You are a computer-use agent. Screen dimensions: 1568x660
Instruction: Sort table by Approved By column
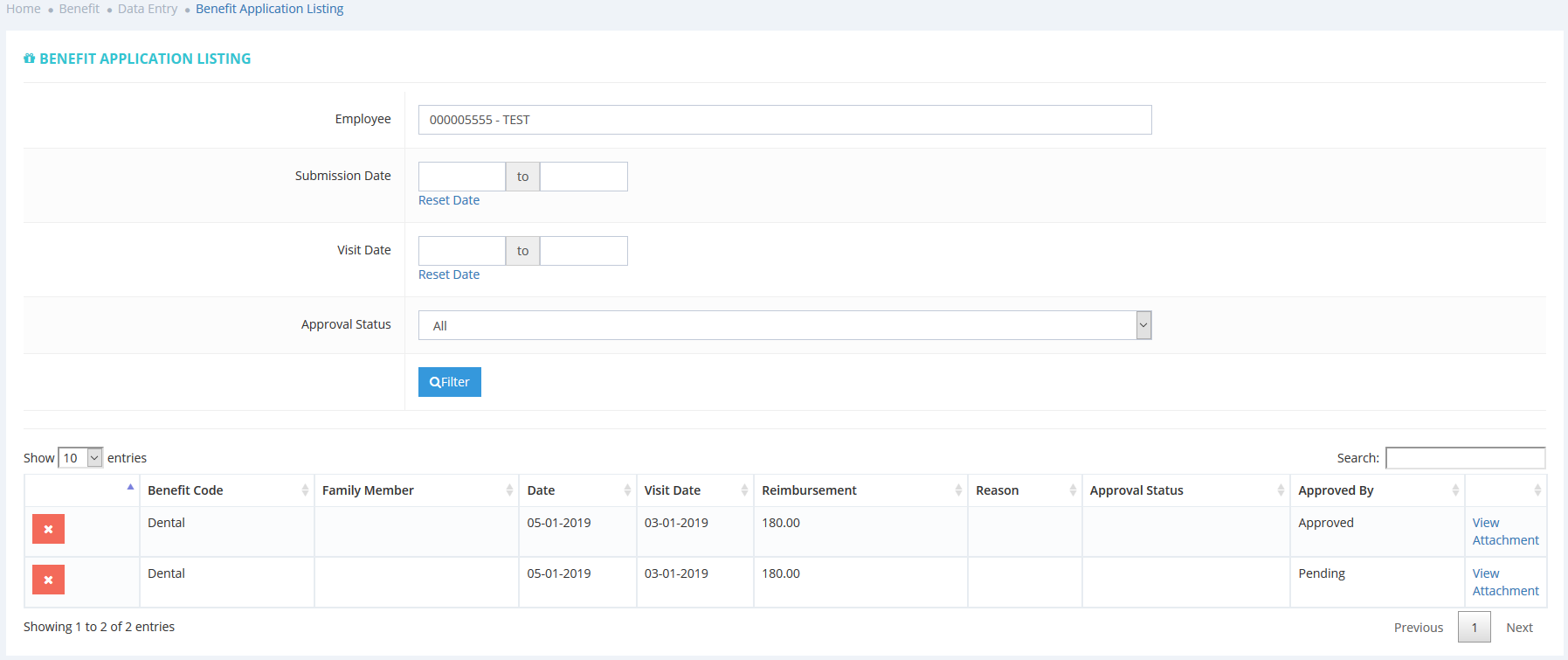pyautogui.click(x=1376, y=490)
